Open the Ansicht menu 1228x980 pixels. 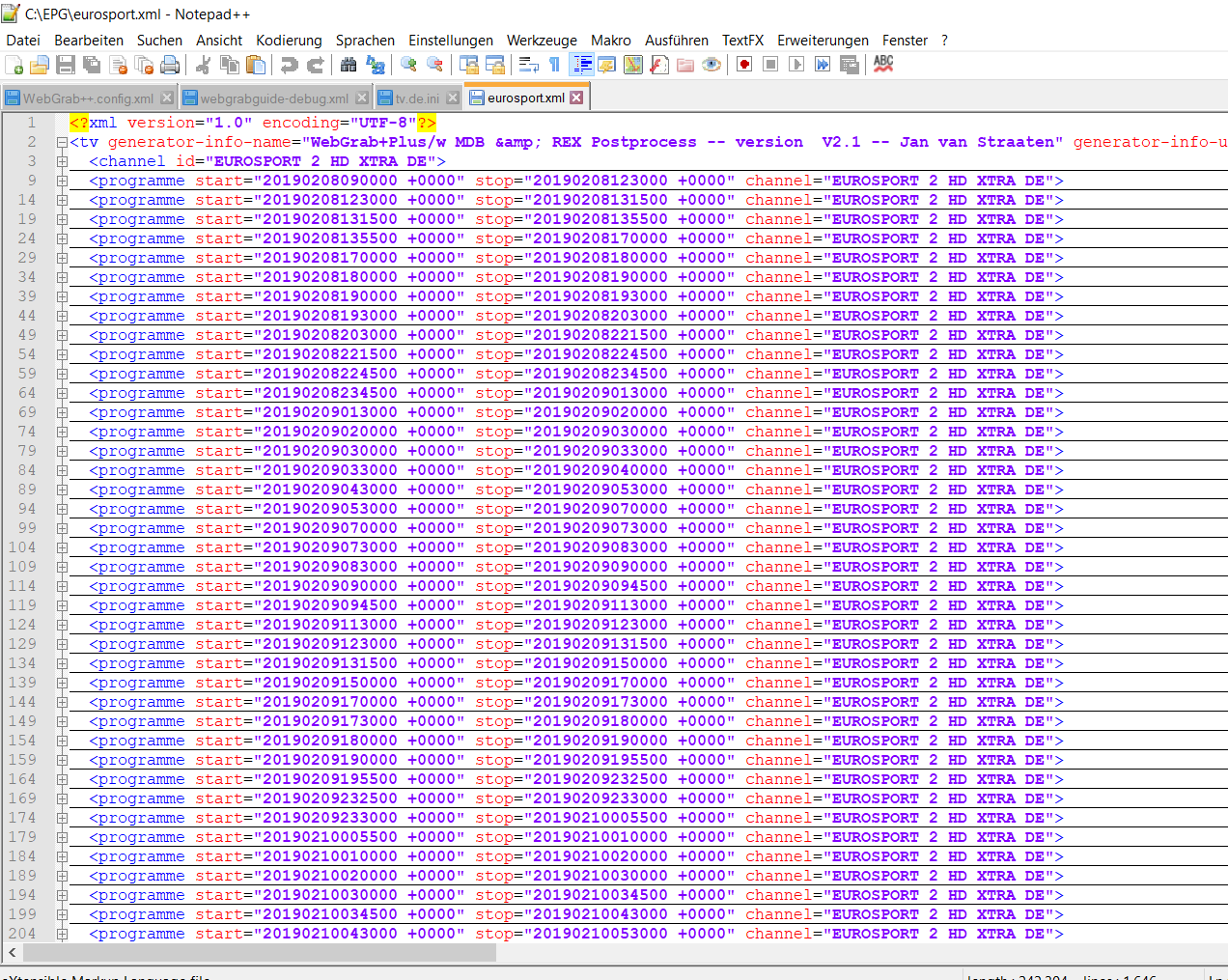pyautogui.click(x=219, y=41)
